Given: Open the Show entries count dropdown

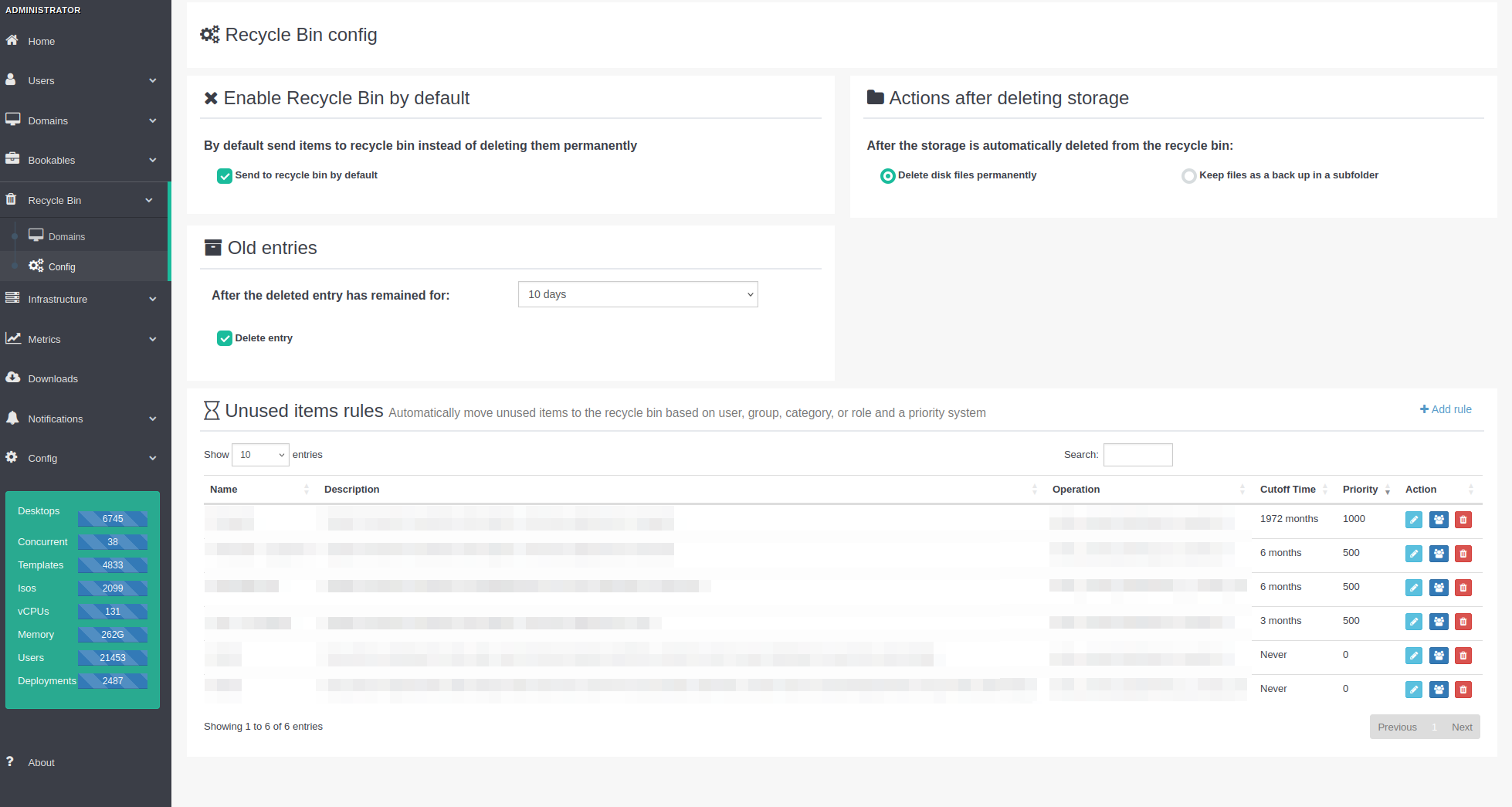Looking at the screenshot, I should click(x=260, y=455).
